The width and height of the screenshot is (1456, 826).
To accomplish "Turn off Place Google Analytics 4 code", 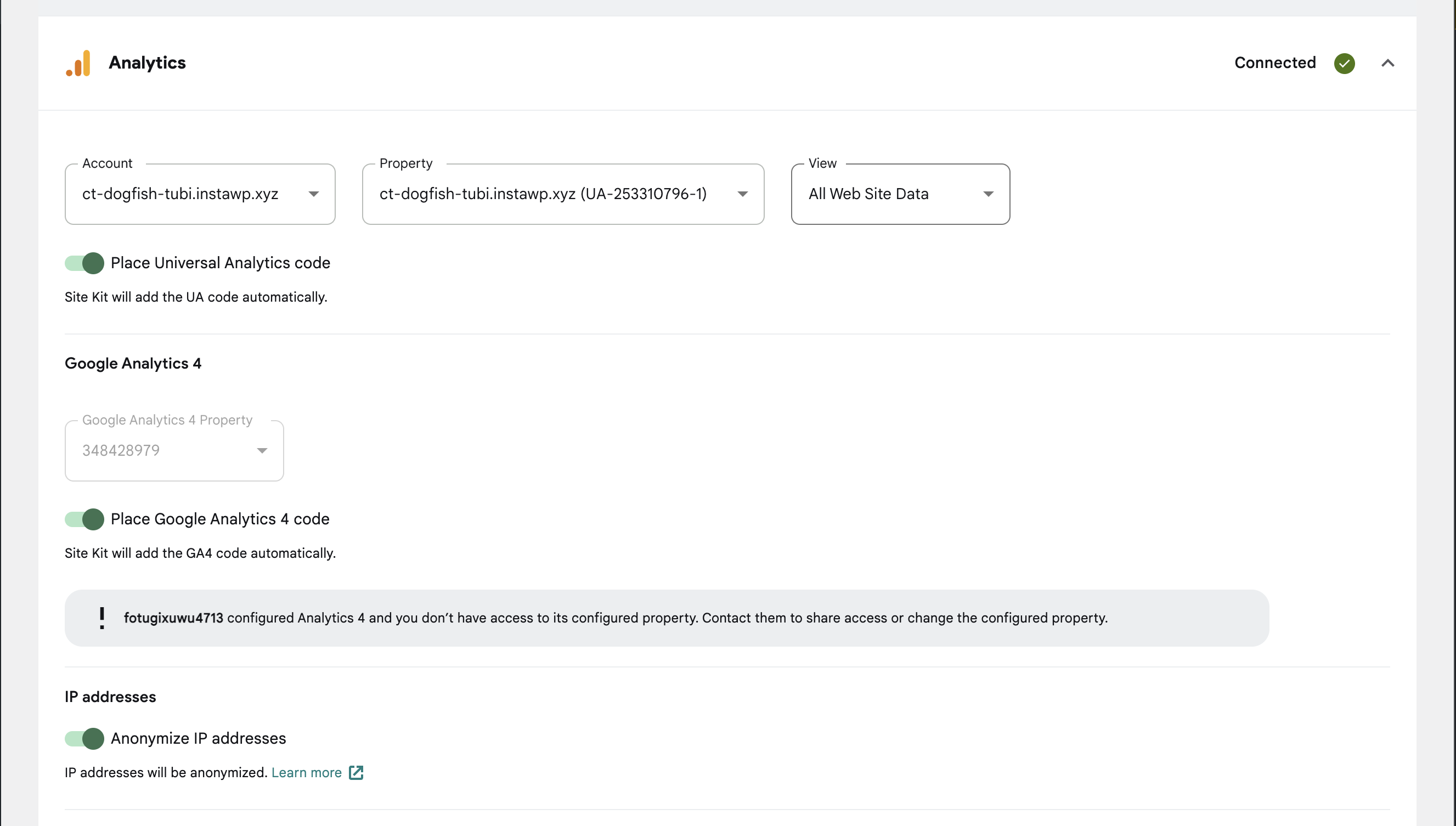I will (83, 519).
